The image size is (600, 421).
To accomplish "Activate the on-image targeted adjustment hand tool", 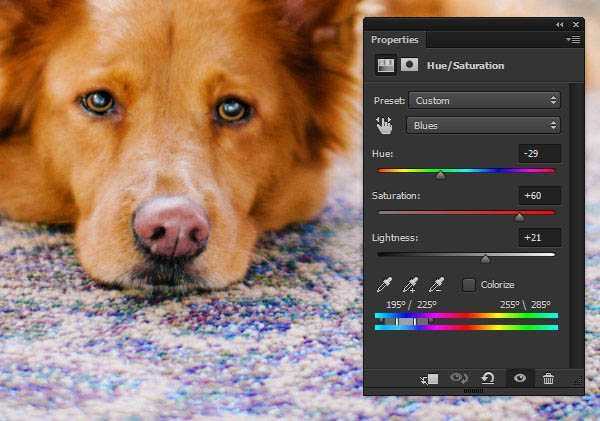I will pos(385,125).
